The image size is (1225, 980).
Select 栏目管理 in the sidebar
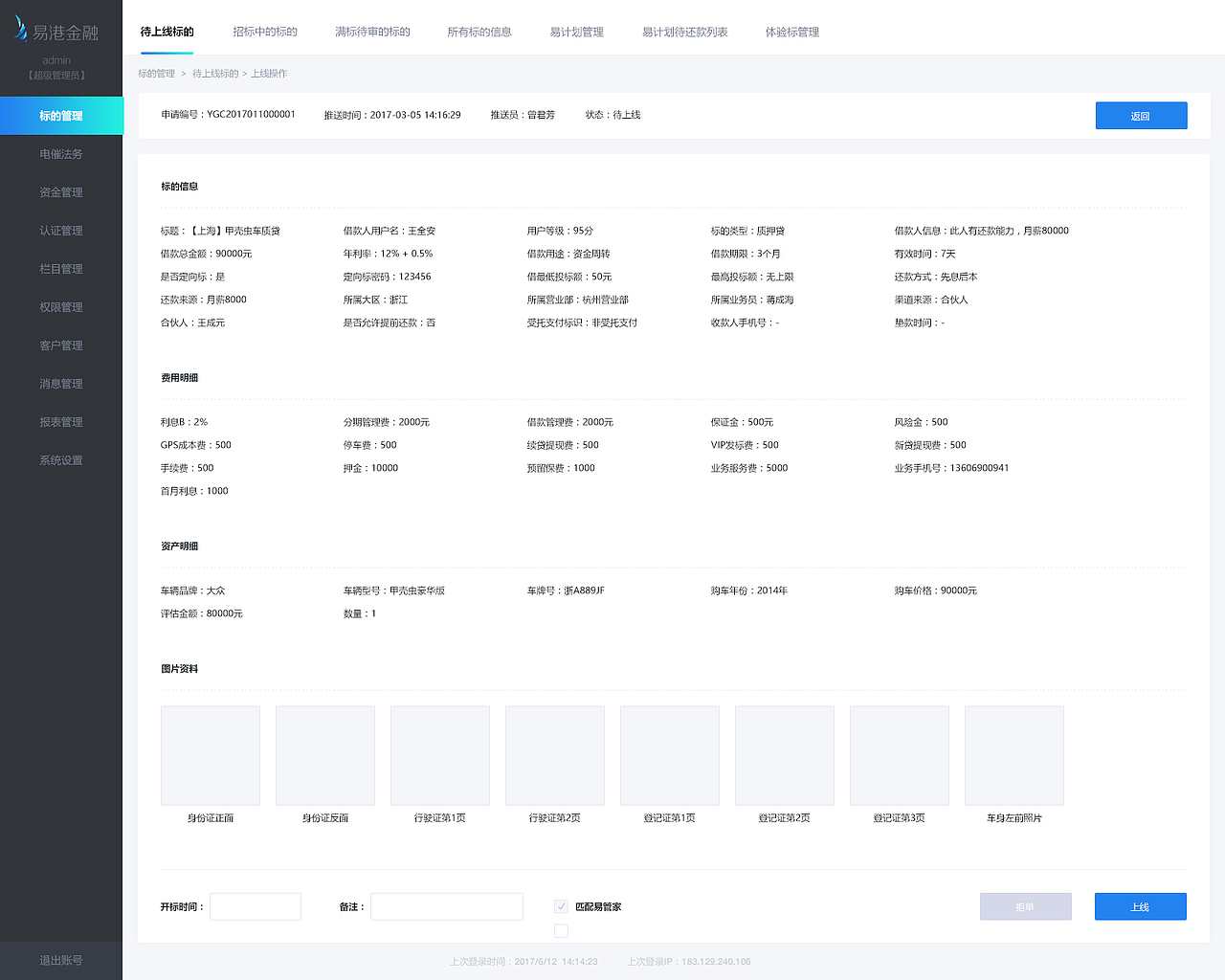coord(61,269)
